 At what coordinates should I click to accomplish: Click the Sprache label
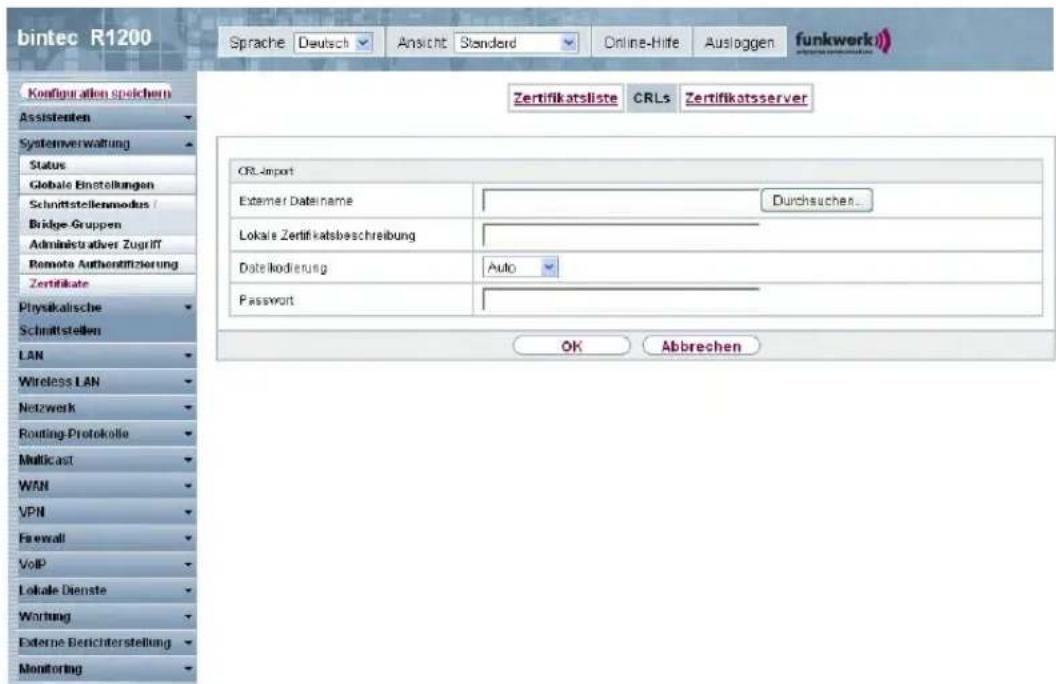(257, 43)
